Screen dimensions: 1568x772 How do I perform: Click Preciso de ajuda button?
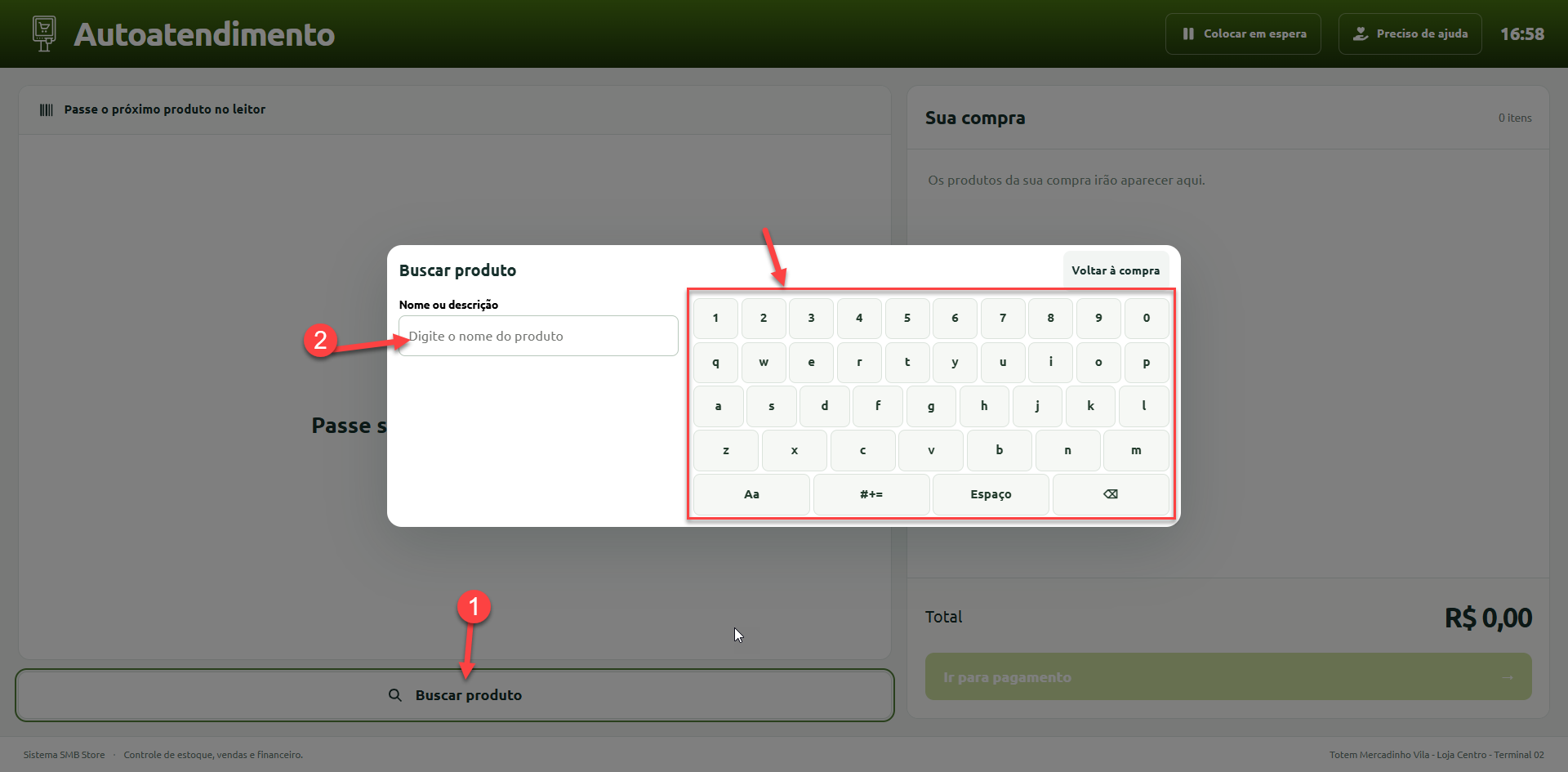(x=1410, y=33)
